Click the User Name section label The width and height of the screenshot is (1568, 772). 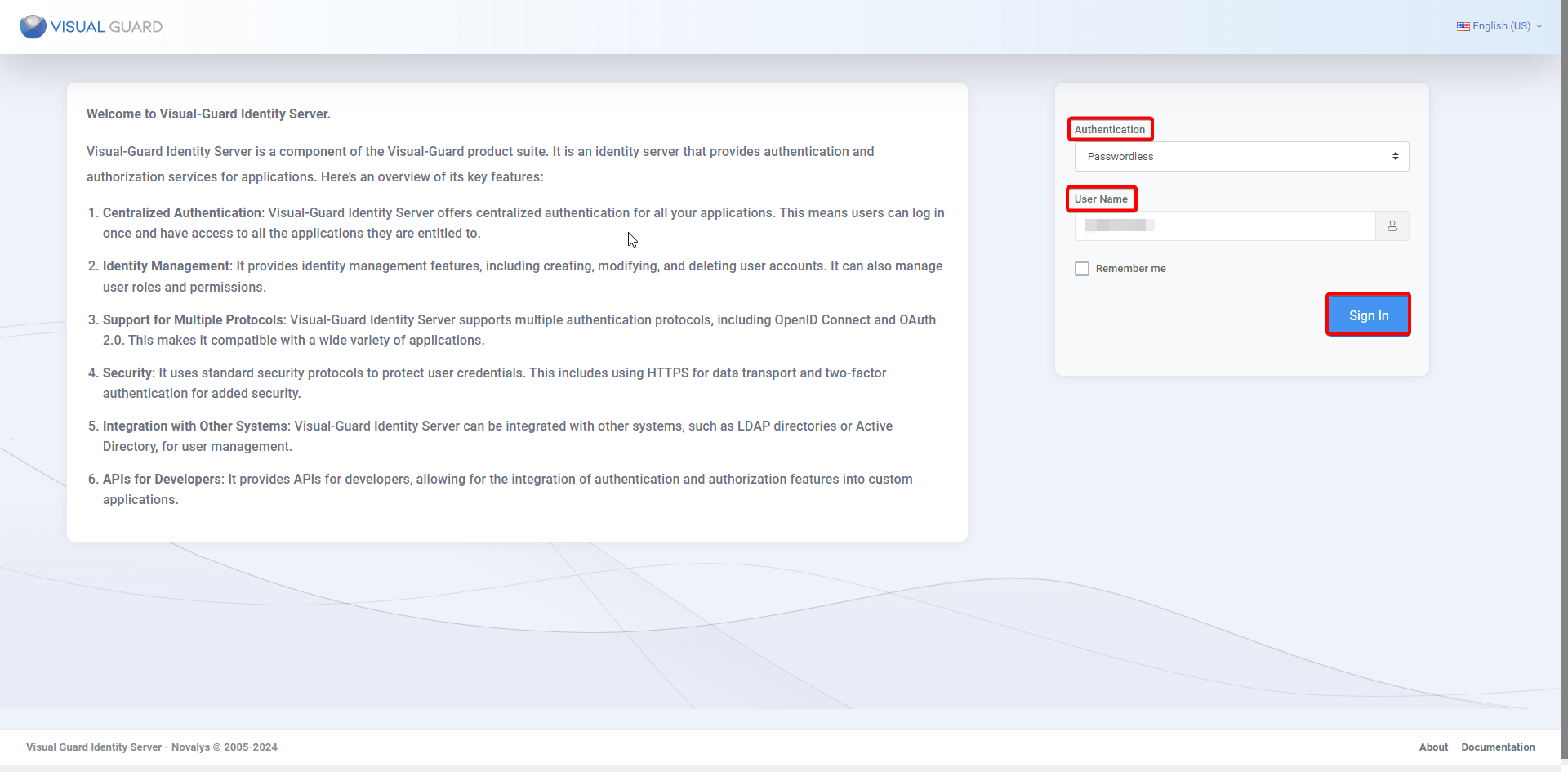[x=1101, y=199]
